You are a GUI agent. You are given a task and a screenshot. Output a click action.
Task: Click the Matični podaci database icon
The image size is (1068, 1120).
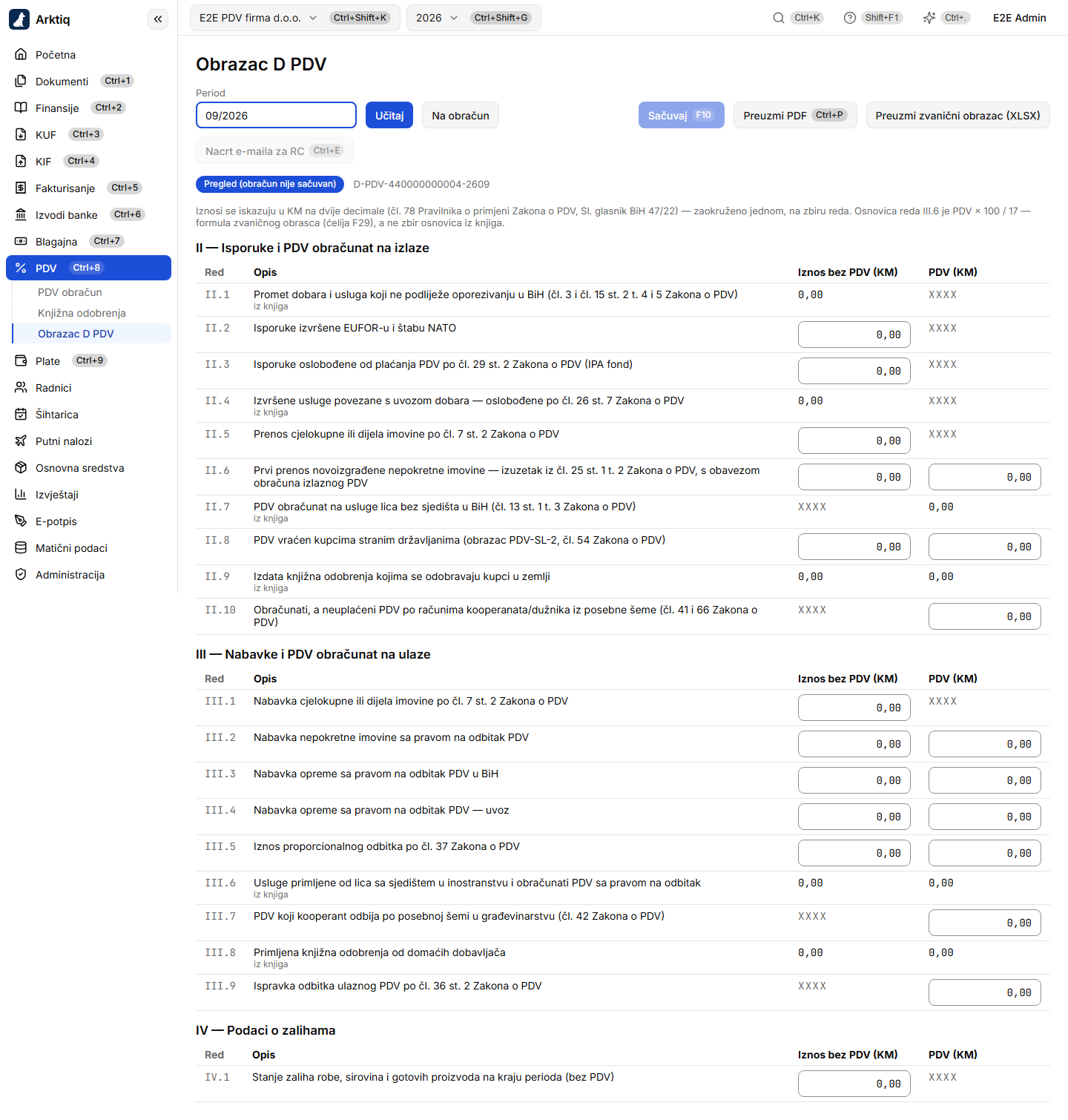21,548
